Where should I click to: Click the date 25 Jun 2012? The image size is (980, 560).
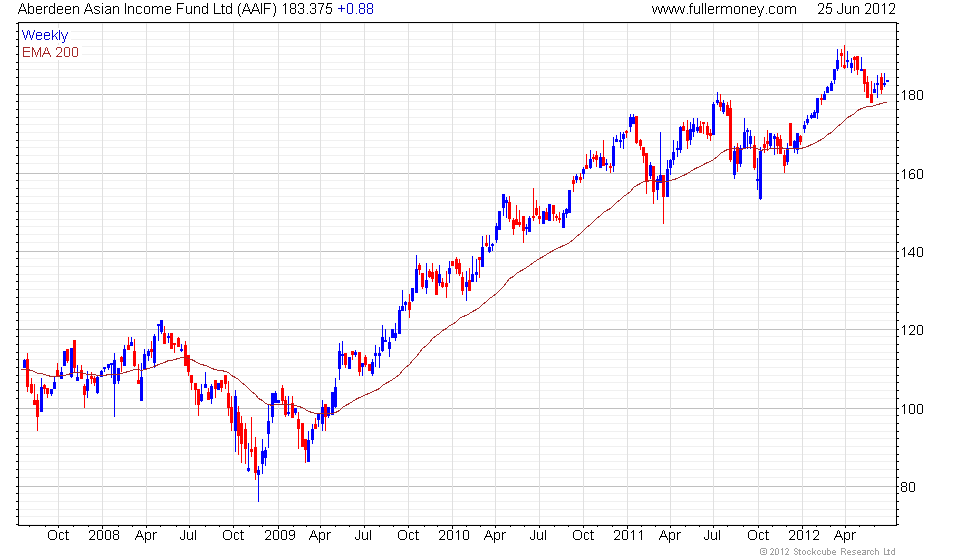[x=856, y=9]
